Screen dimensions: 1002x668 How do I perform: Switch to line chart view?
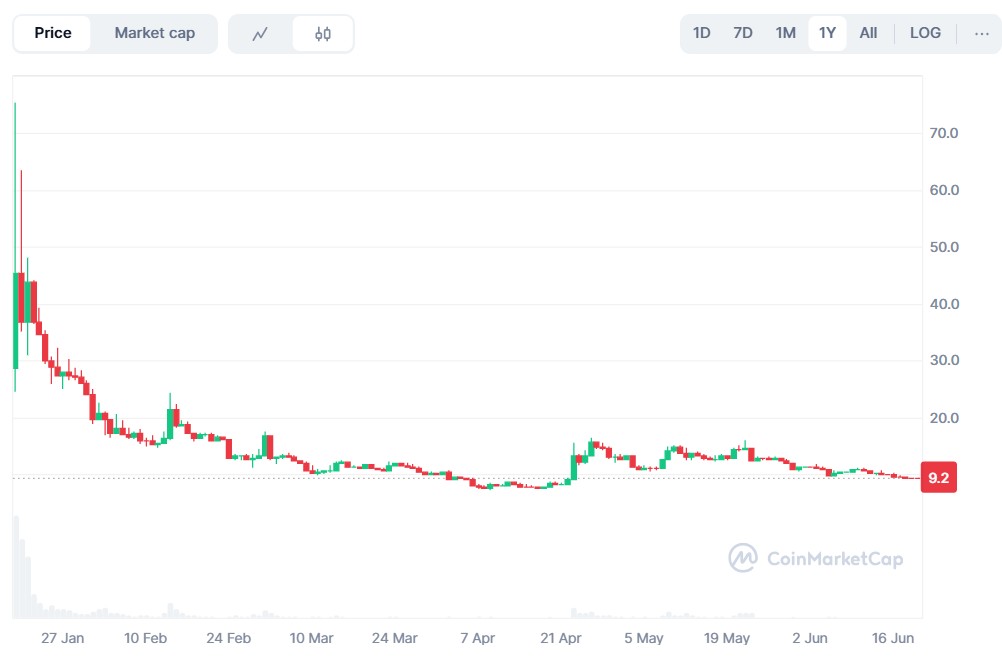pyautogui.click(x=260, y=34)
